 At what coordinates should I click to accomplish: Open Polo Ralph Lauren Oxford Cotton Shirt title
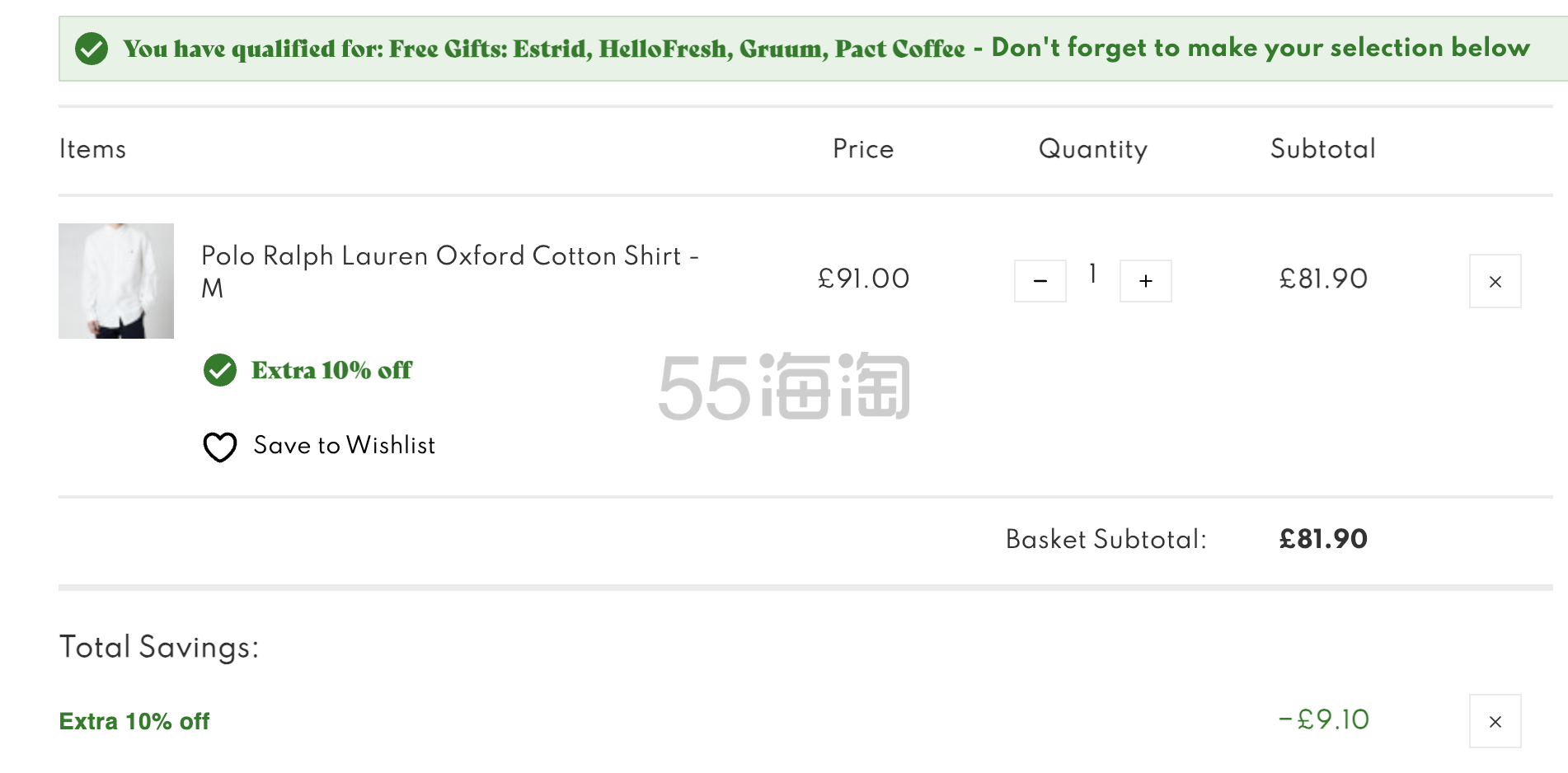coord(450,272)
